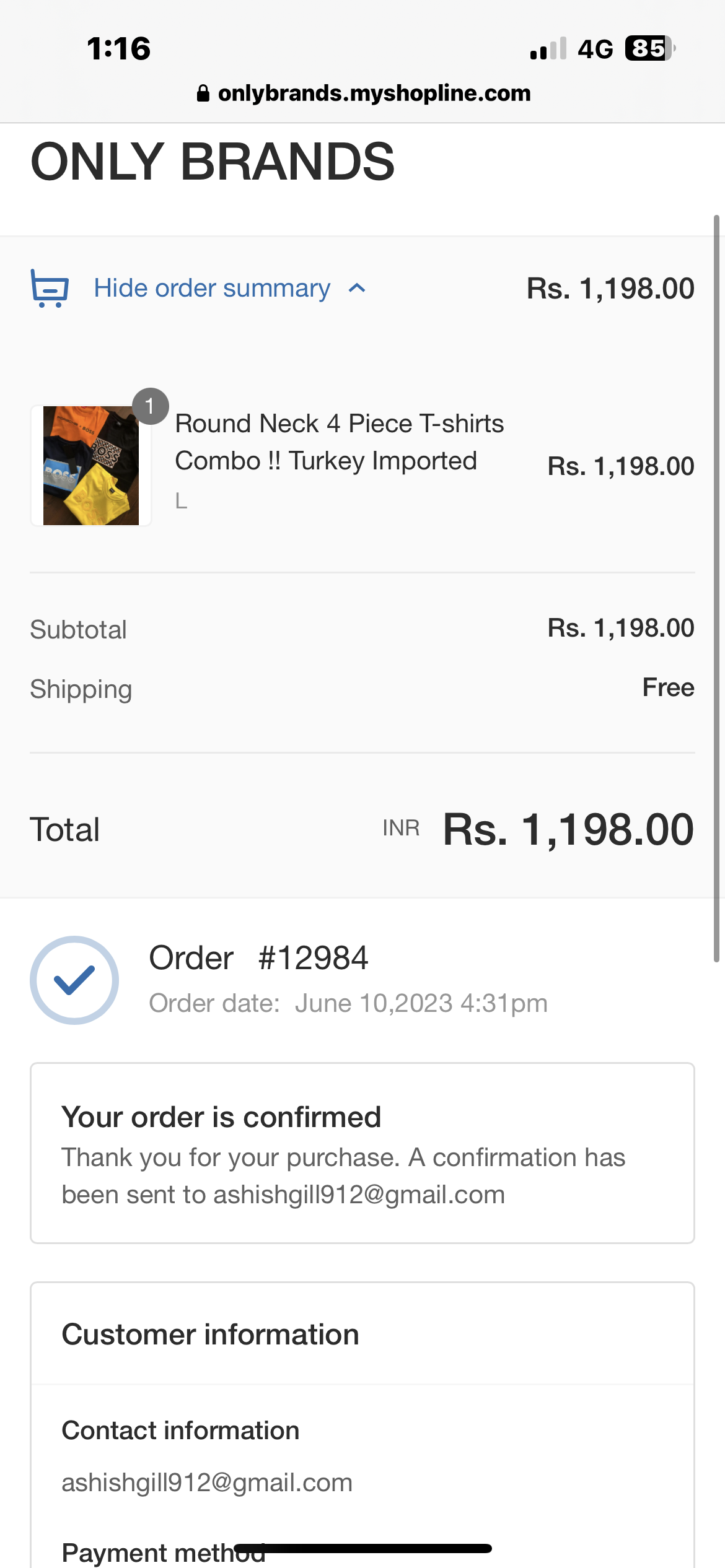Viewport: 725px width, 1568px height.
Task: Tap the order summary total Rs. 1,198.00
Action: point(610,289)
